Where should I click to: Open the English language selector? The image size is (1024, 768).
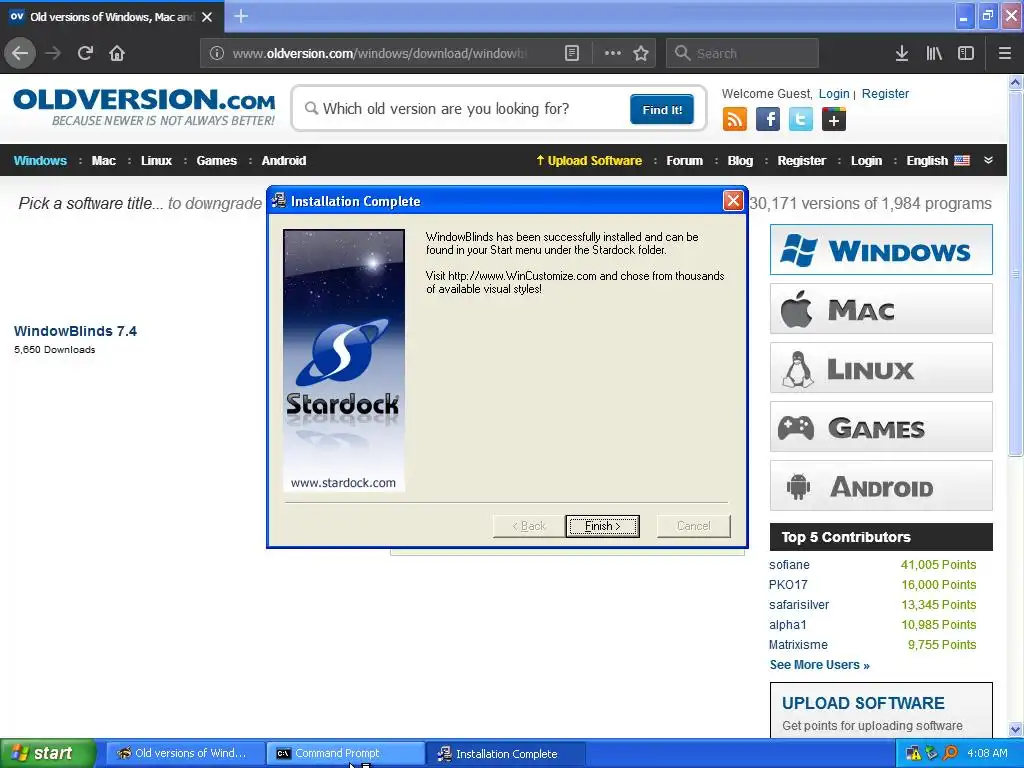click(x=938, y=161)
